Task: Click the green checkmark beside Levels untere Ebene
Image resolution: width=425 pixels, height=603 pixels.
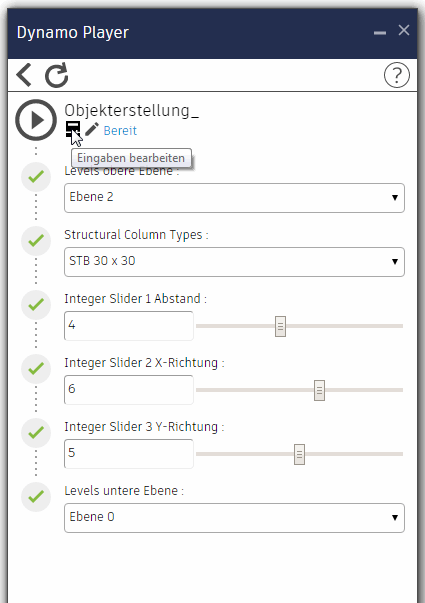Action: [36, 497]
